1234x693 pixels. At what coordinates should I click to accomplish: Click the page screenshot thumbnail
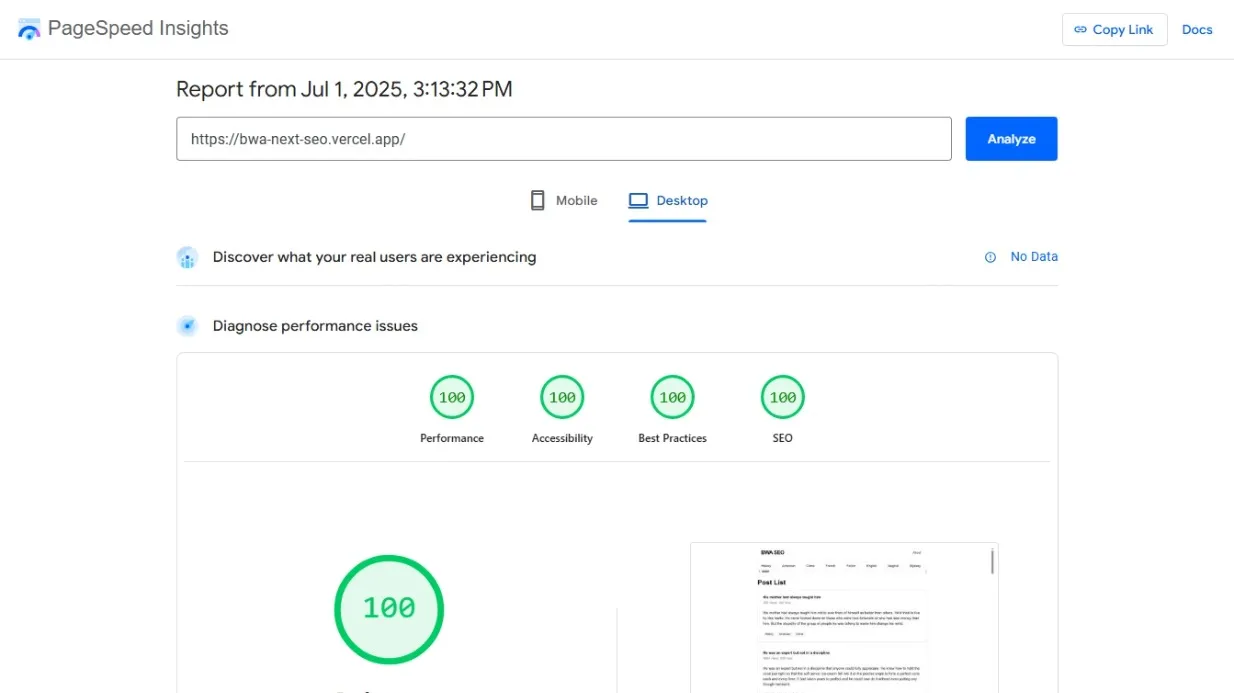coord(843,617)
